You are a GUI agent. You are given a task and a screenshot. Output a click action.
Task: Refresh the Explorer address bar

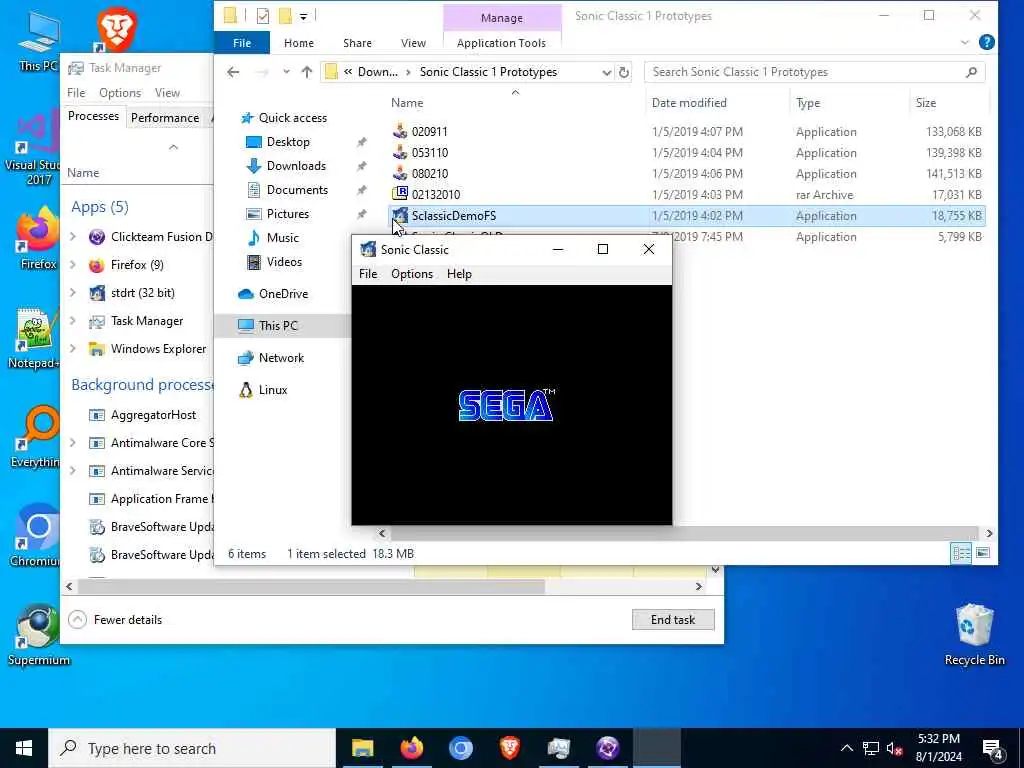[x=624, y=72]
